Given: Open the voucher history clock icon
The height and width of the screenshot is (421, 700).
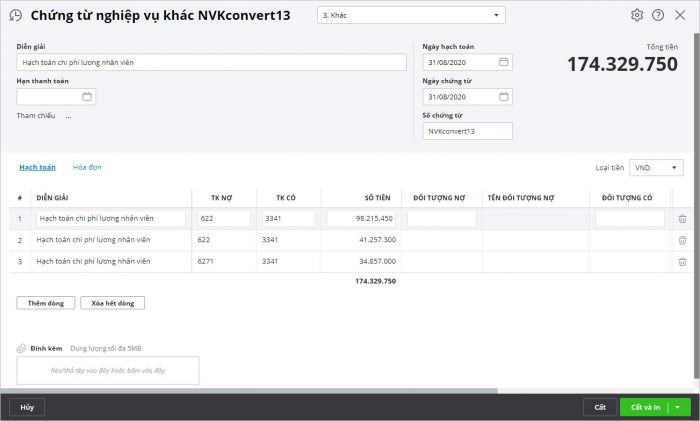Looking at the screenshot, I should (x=16, y=15).
